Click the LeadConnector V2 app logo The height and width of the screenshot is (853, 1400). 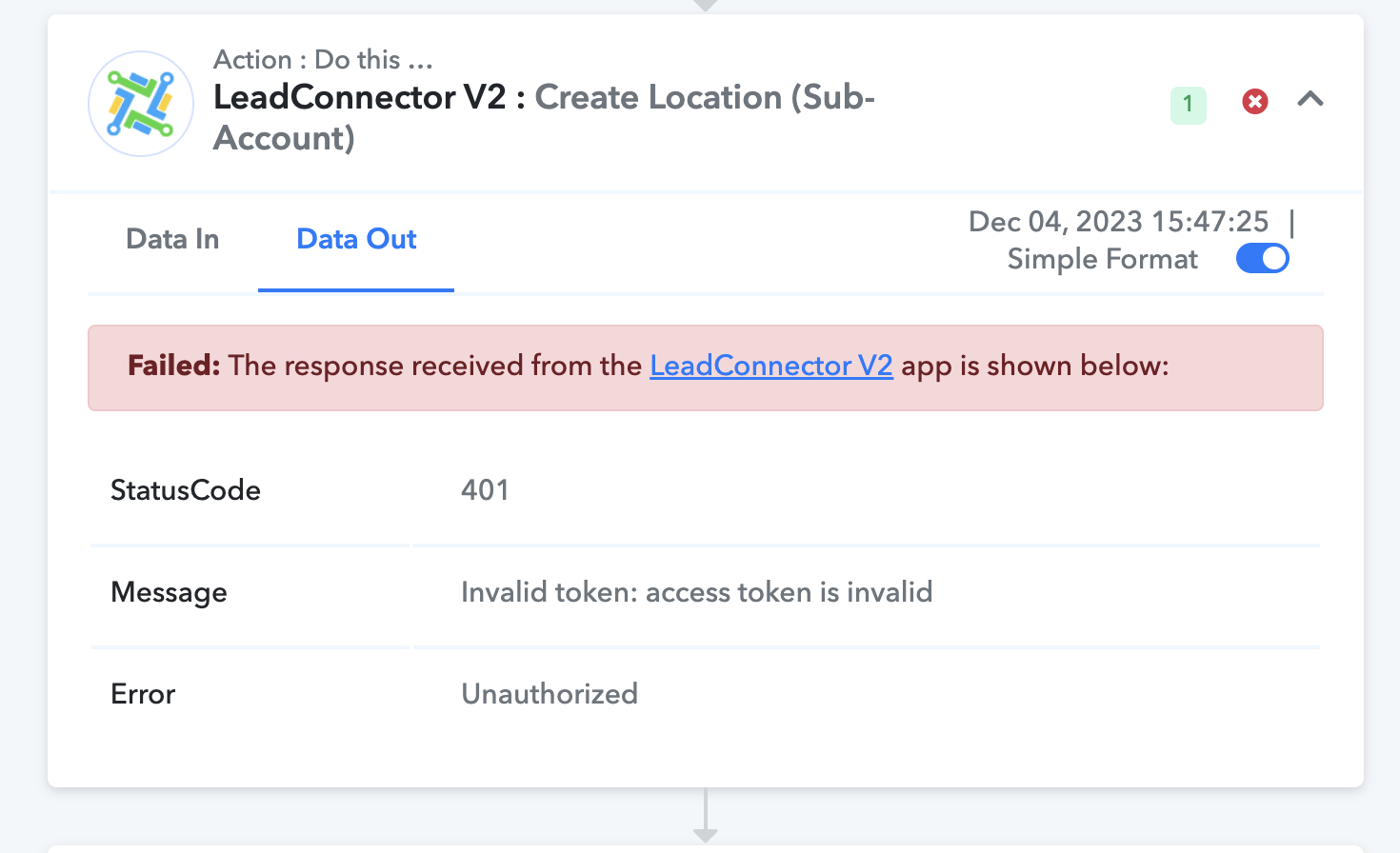point(141,104)
